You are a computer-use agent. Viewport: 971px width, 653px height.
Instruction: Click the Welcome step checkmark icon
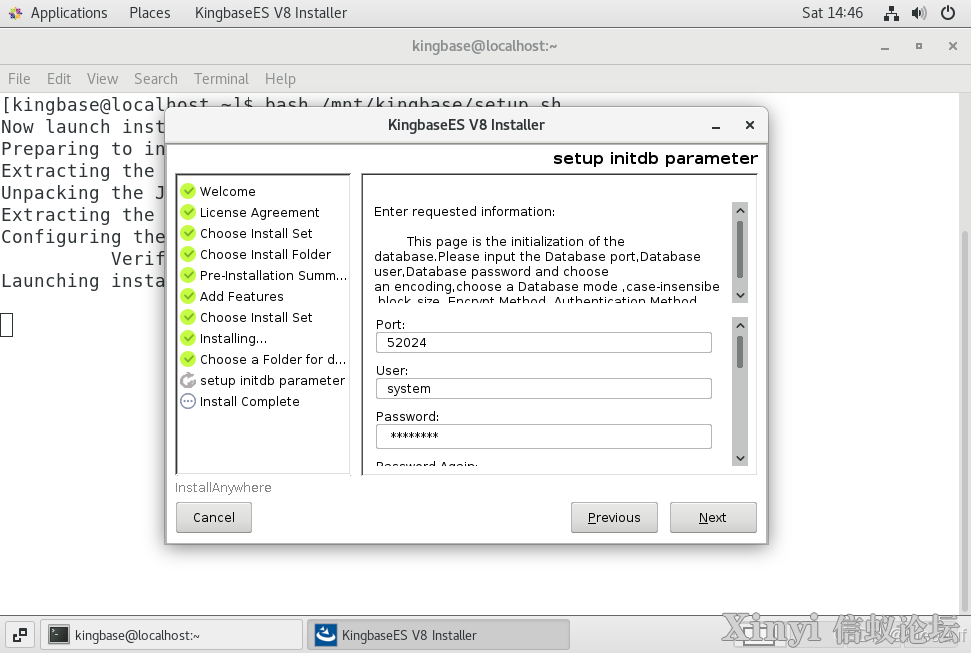(188, 191)
